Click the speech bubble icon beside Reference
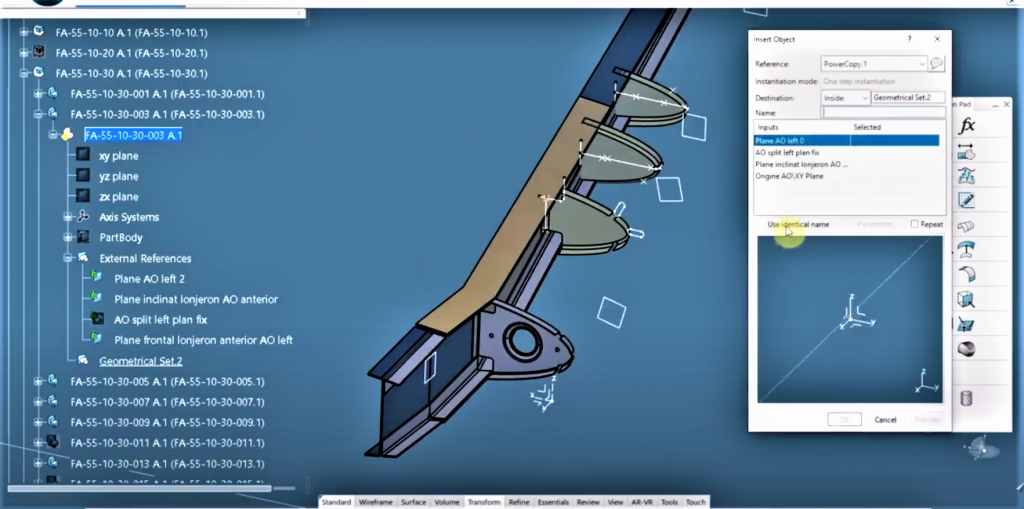This screenshot has height=509, width=1024. coord(937,64)
